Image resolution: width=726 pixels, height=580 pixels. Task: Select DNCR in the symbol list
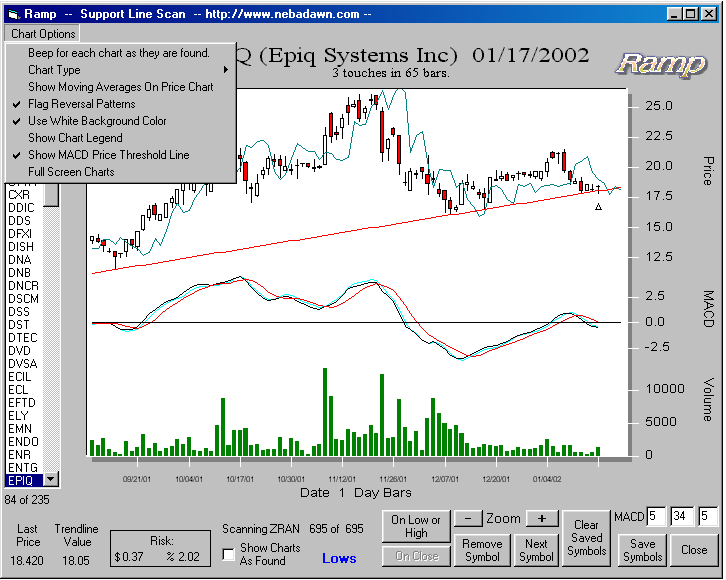tap(24, 286)
